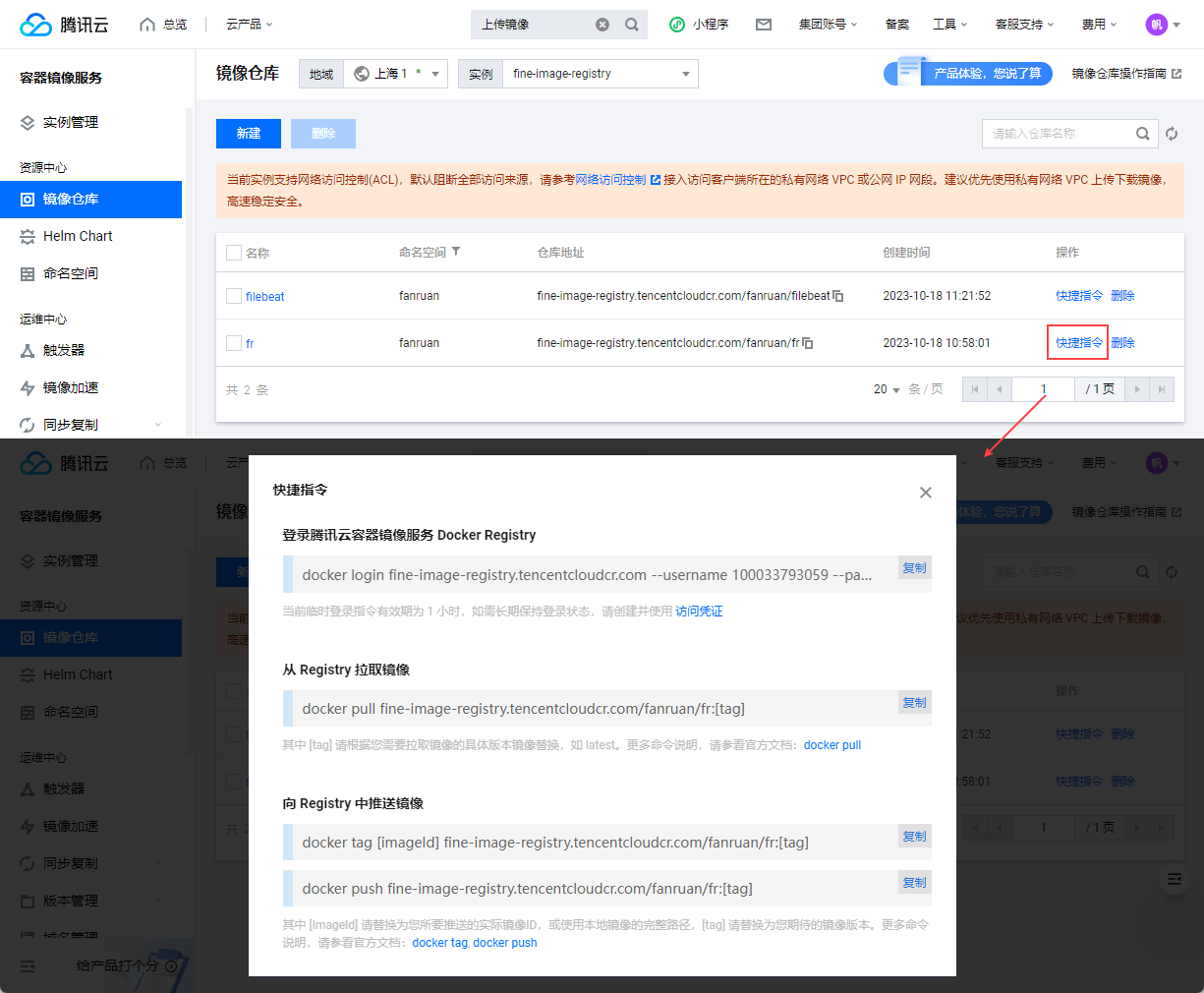Open the docker push documentation link
The image size is (1204, 993).
505,943
